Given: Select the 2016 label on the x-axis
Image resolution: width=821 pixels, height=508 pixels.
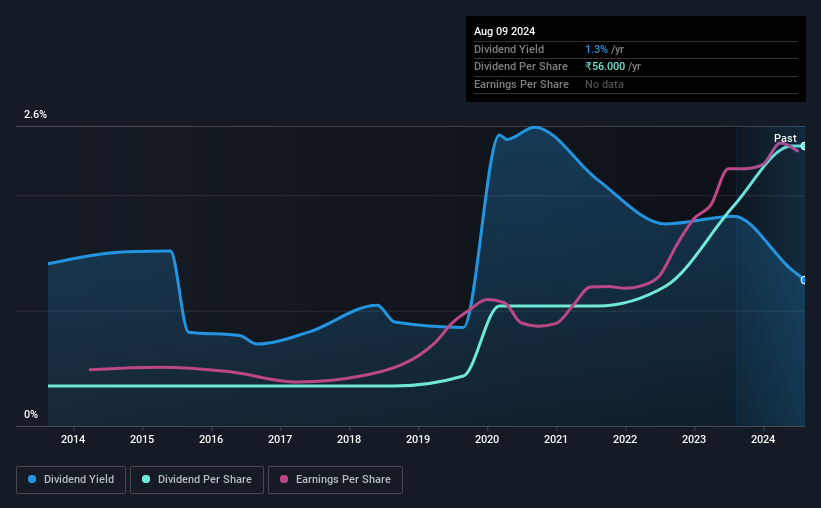Looking at the screenshot, I should (211, 439).
